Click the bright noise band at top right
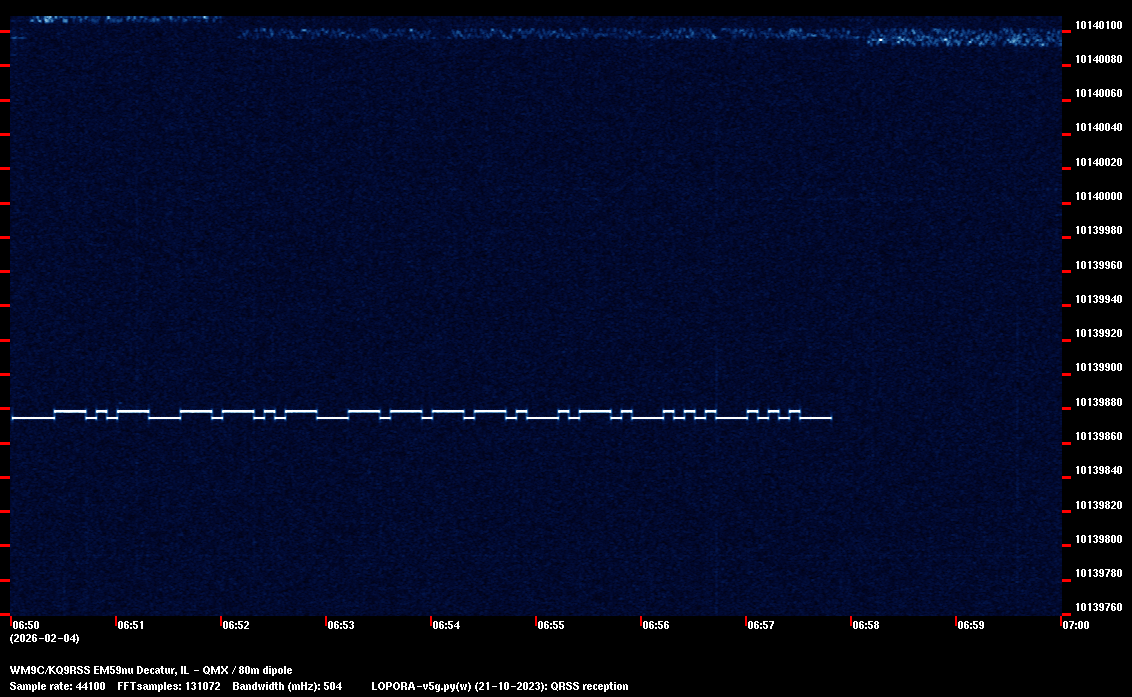Screen dimensions: 1132x697 click(x=960, y=39)
